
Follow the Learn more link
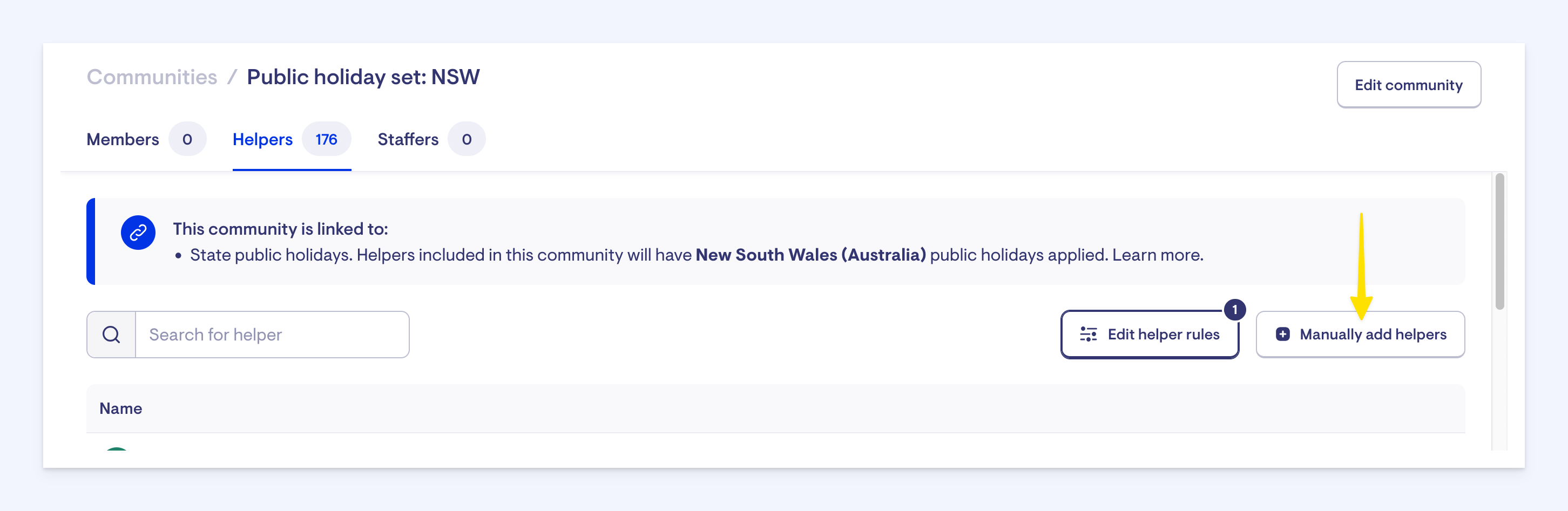(x=1157, y=255)
